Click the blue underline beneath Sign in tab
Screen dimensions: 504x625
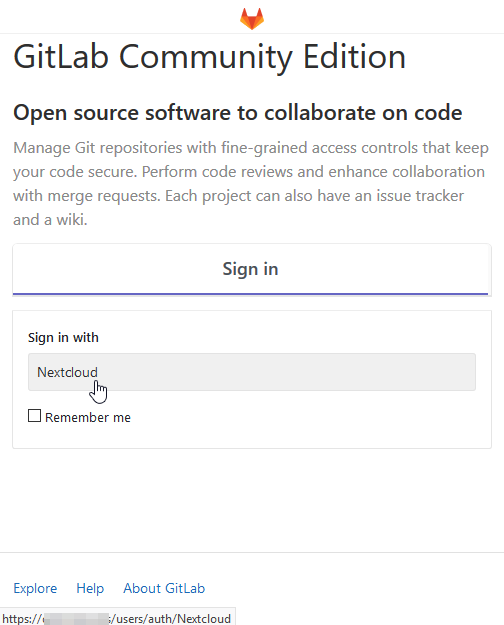[250, 294]
